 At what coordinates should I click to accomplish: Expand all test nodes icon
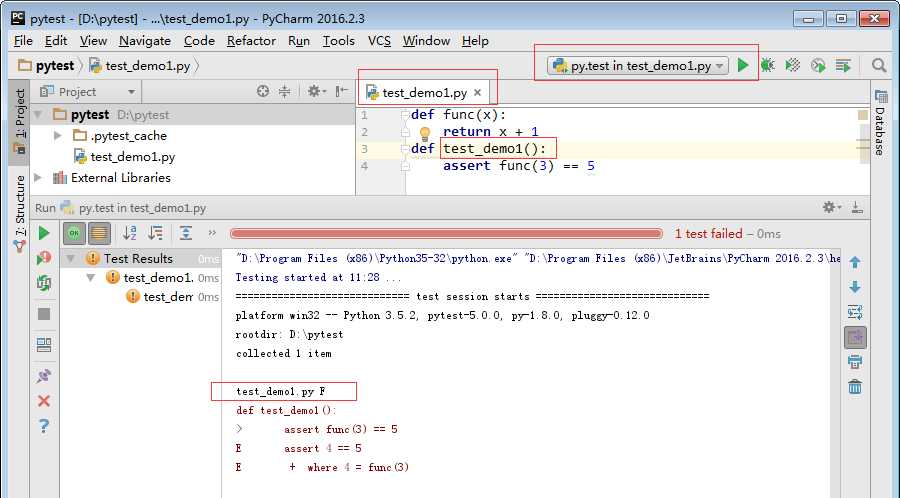point(186,233)
